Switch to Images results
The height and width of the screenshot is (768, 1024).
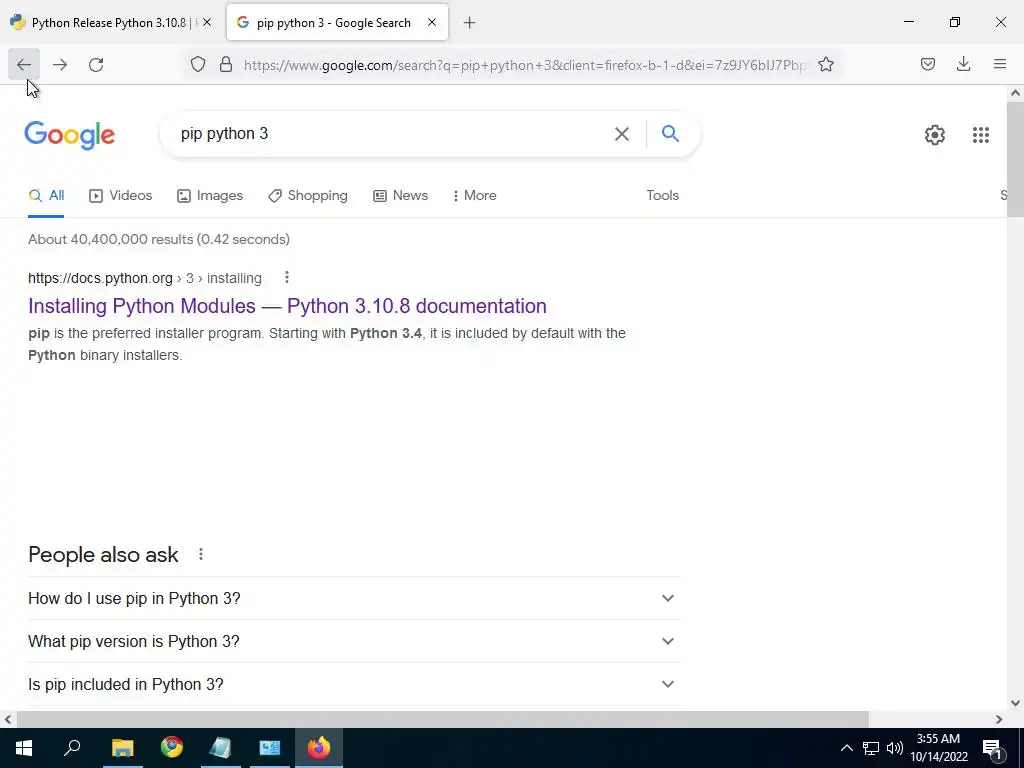tap(210, 195)
